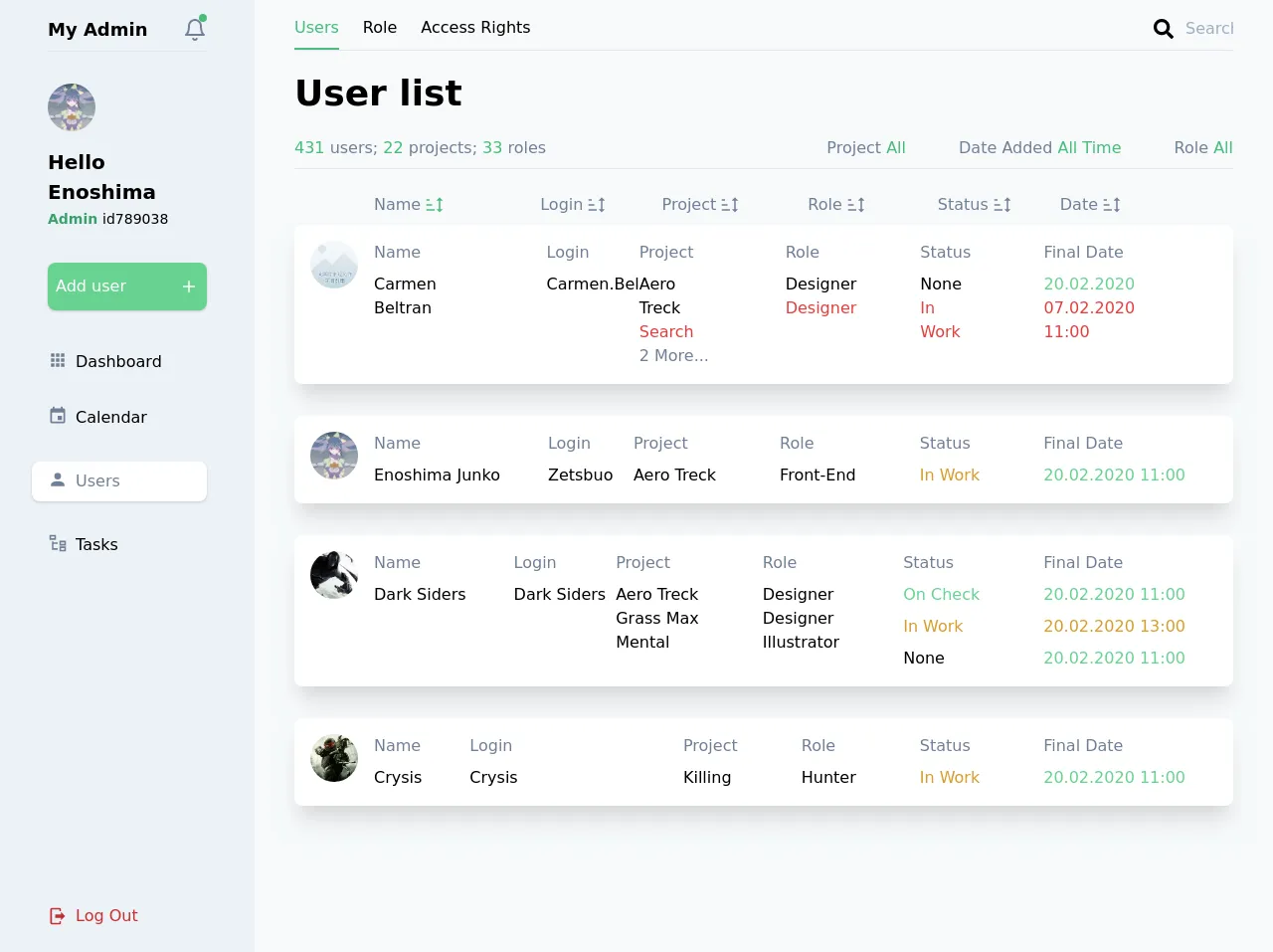Screen dimensions: 1273x952
Task: Click the Dashboard grid icon
Action: [x=58, y=360]
